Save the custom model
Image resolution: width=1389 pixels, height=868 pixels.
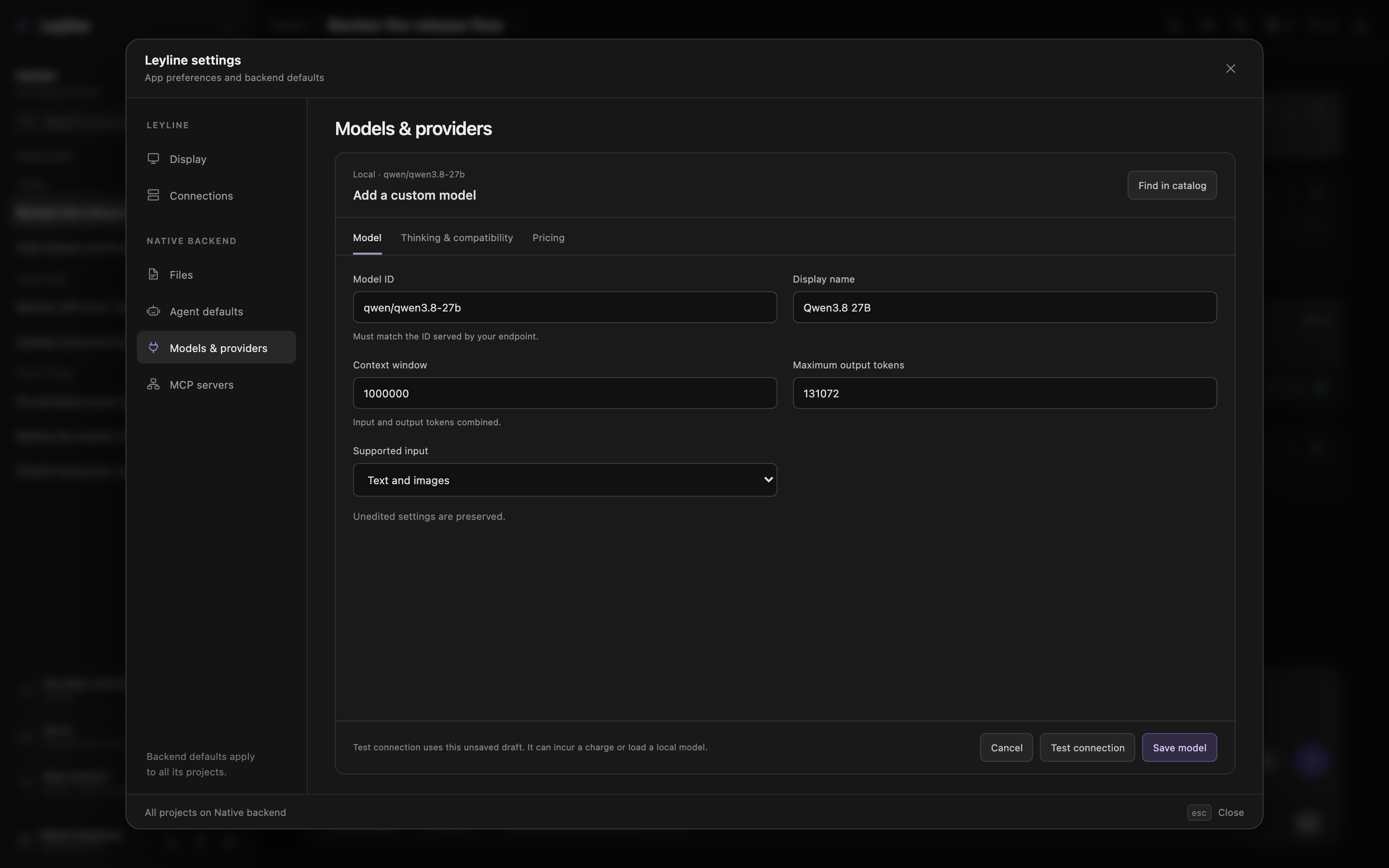coord(1179,747)
